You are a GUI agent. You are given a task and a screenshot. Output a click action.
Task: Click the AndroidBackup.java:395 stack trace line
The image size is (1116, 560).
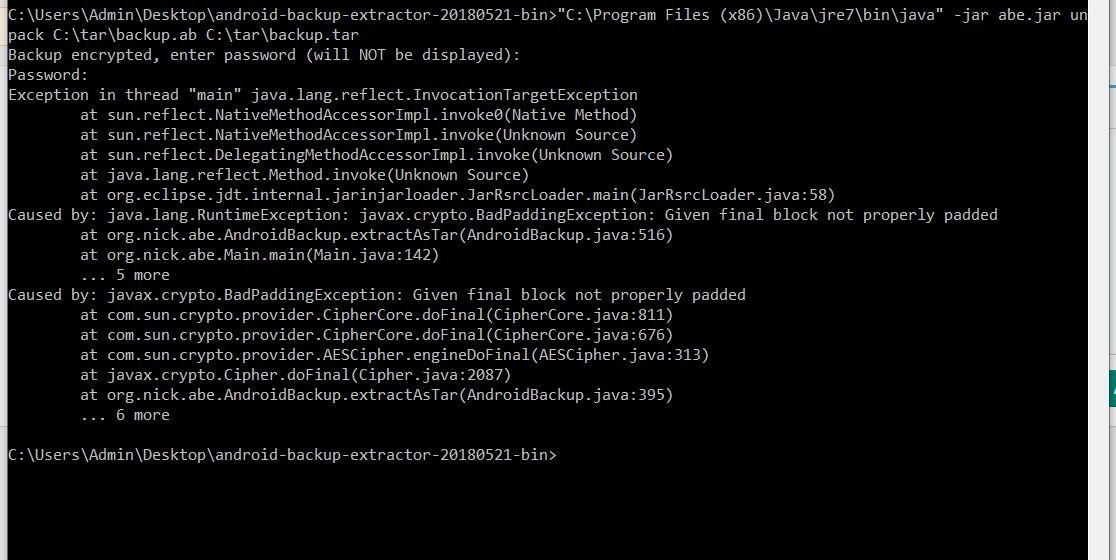pos(376,395)
